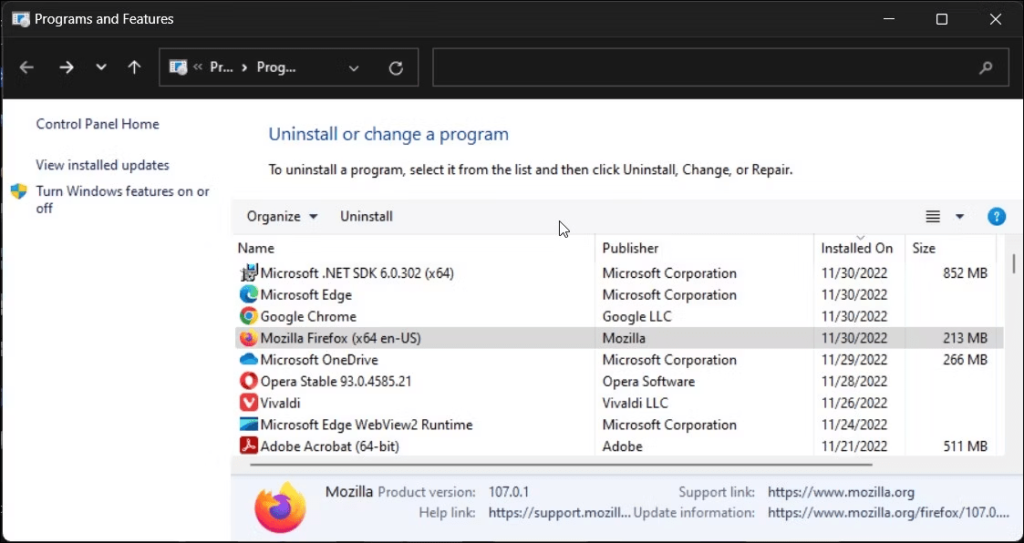Select 'Microsoft Edge WebView2 Runtime' entry

point(366,425)
